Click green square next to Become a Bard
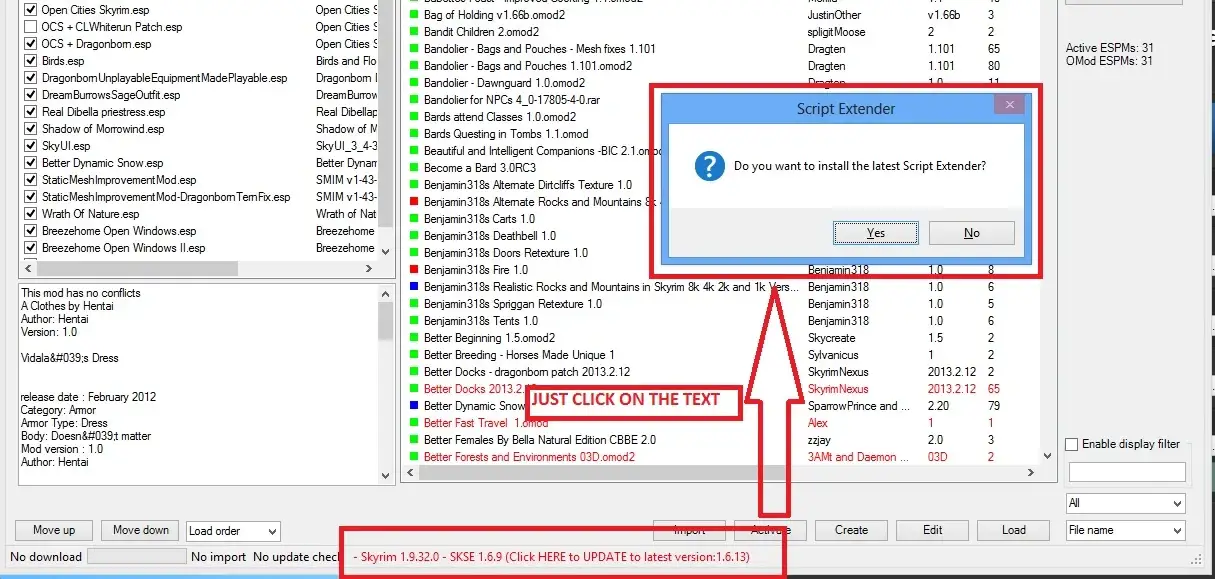The height and width of the screenshot is (579, 1215). point(414,168)
